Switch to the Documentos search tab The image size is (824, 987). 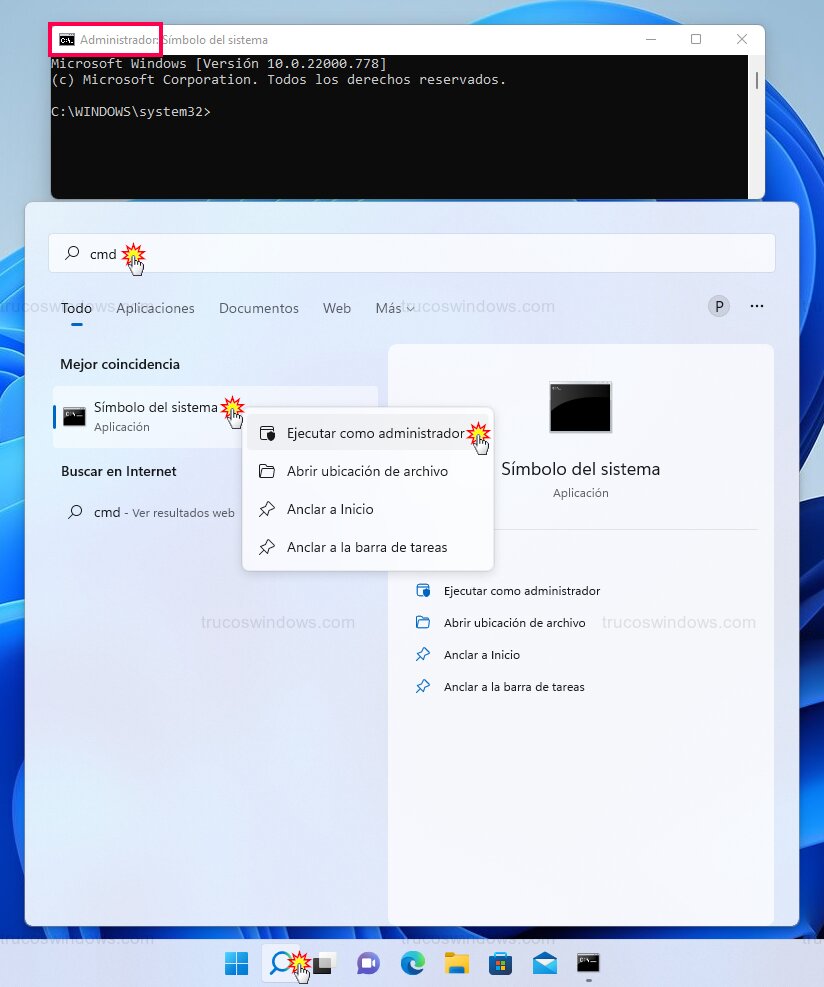[x=259, y=308]
